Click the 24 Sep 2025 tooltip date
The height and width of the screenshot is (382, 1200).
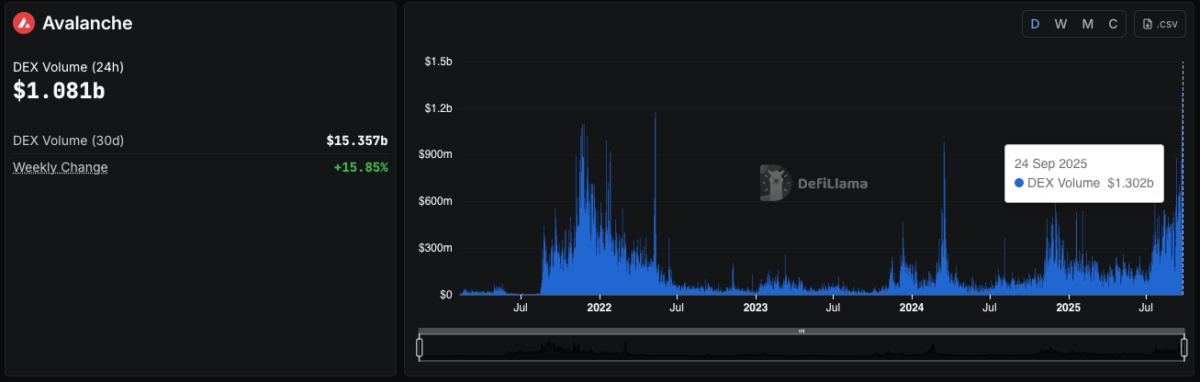[x=1050, y=163]
